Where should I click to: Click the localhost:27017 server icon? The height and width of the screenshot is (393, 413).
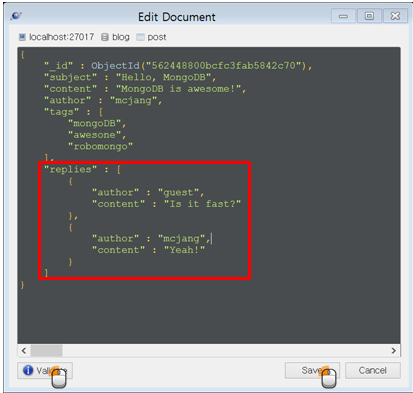(22, 37)
